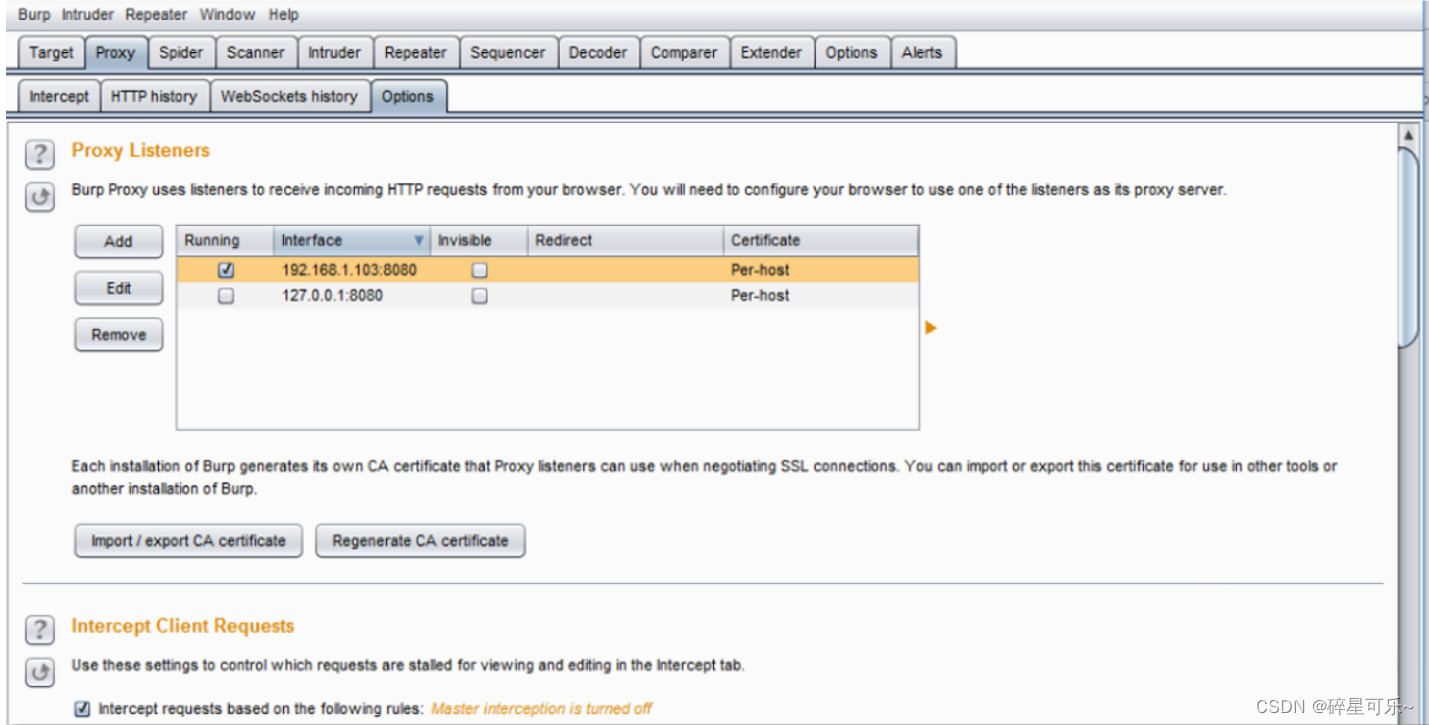Click Regenerate CA certificate
The width and height of the screenshot is (1429, 725).
pyautogui.click(x=420, y=540)
